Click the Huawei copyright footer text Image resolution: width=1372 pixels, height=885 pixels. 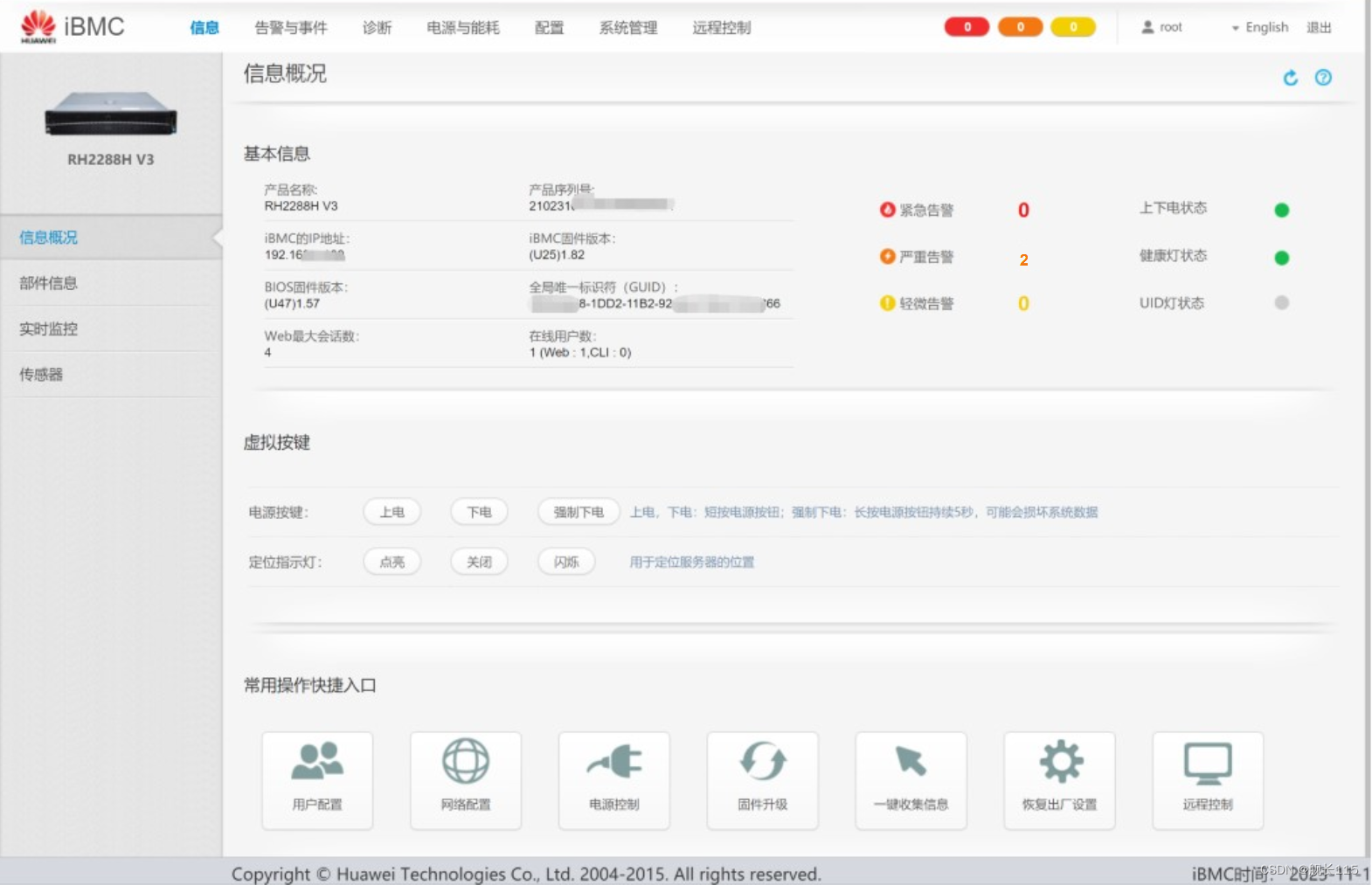point(526,874)
